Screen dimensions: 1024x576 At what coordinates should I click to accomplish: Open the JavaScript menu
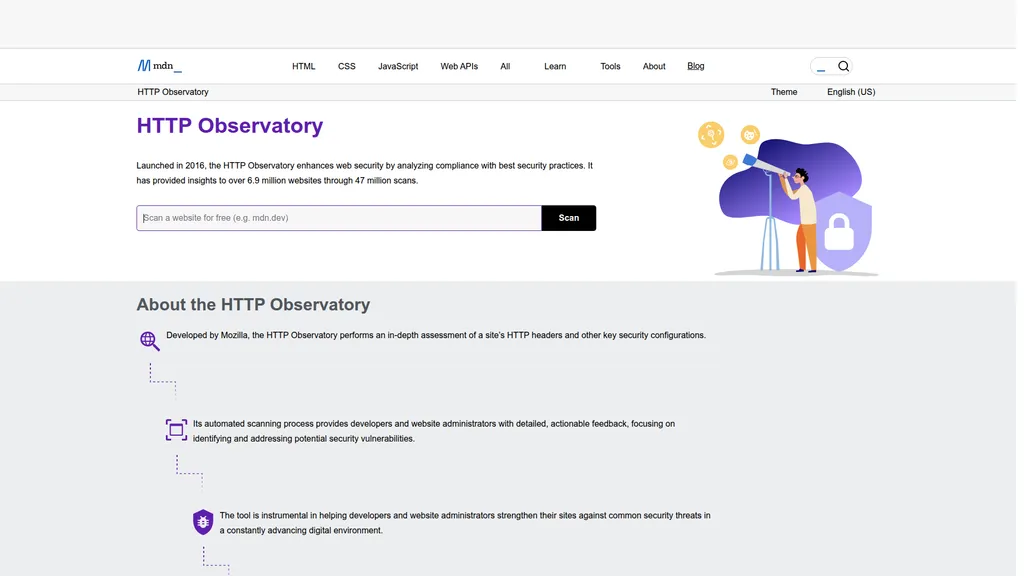pyautogui.click(x=398, y=66)
